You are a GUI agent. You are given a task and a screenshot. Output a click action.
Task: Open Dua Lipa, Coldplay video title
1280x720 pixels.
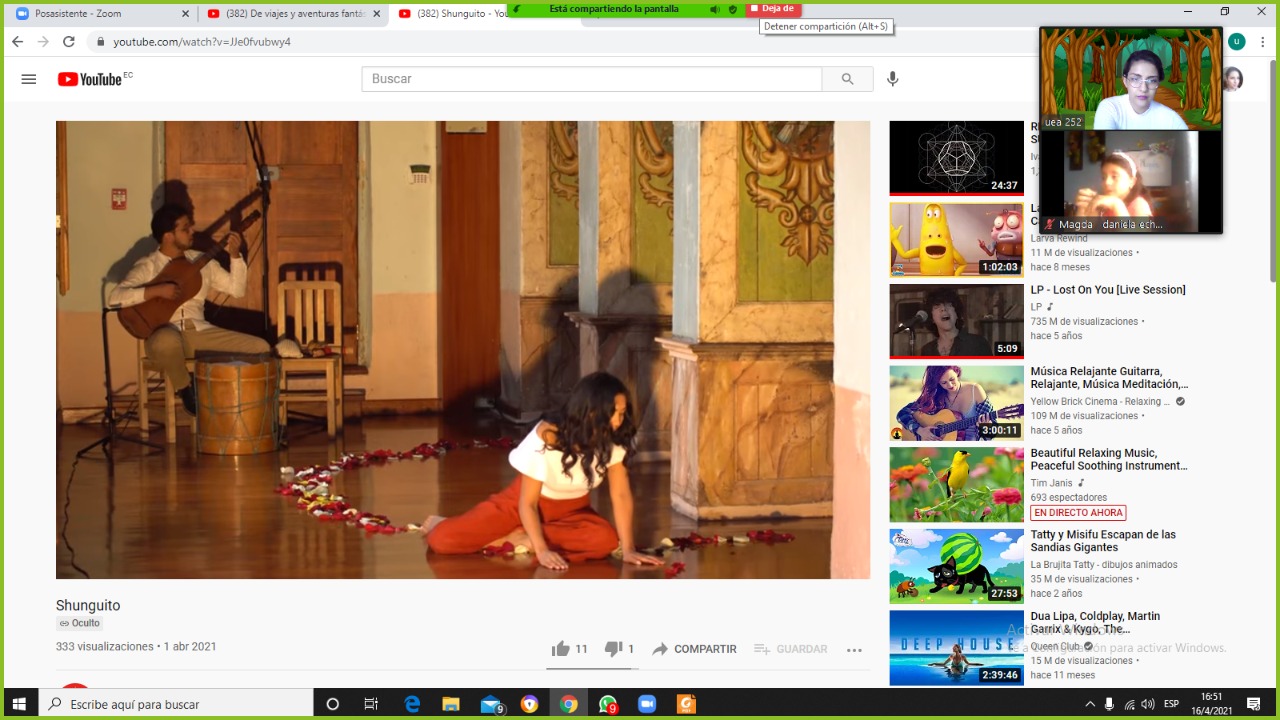click(1096, 623)
